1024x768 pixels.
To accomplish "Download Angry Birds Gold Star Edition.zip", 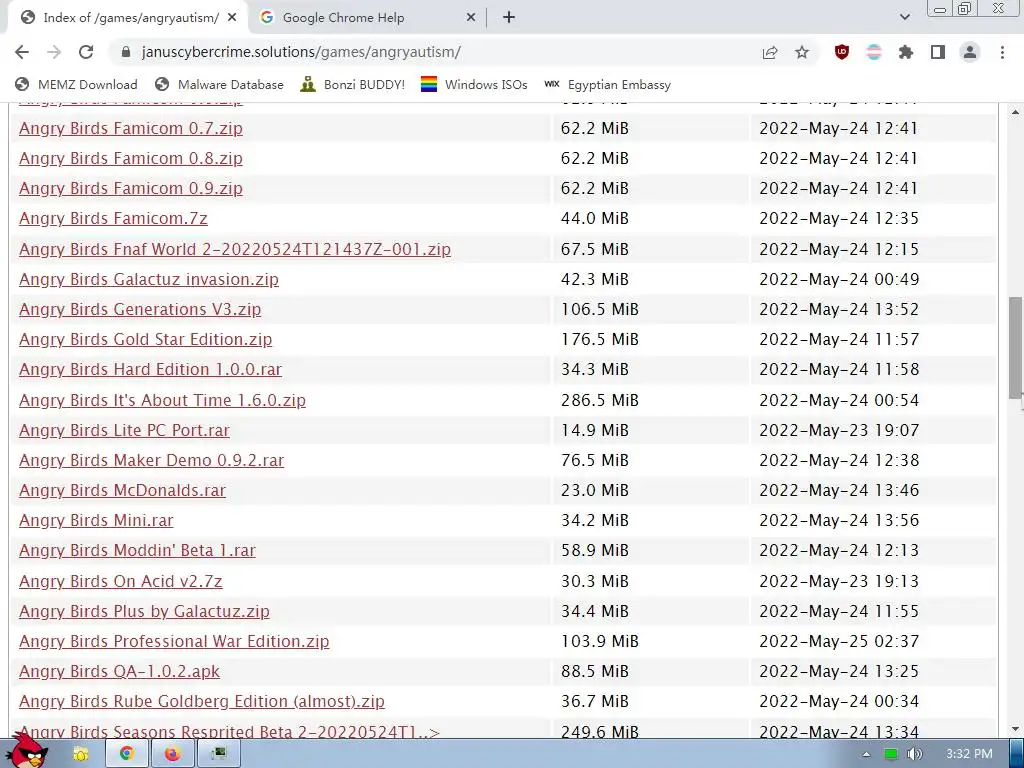I will pyautogui.click(x=146, y=339).
